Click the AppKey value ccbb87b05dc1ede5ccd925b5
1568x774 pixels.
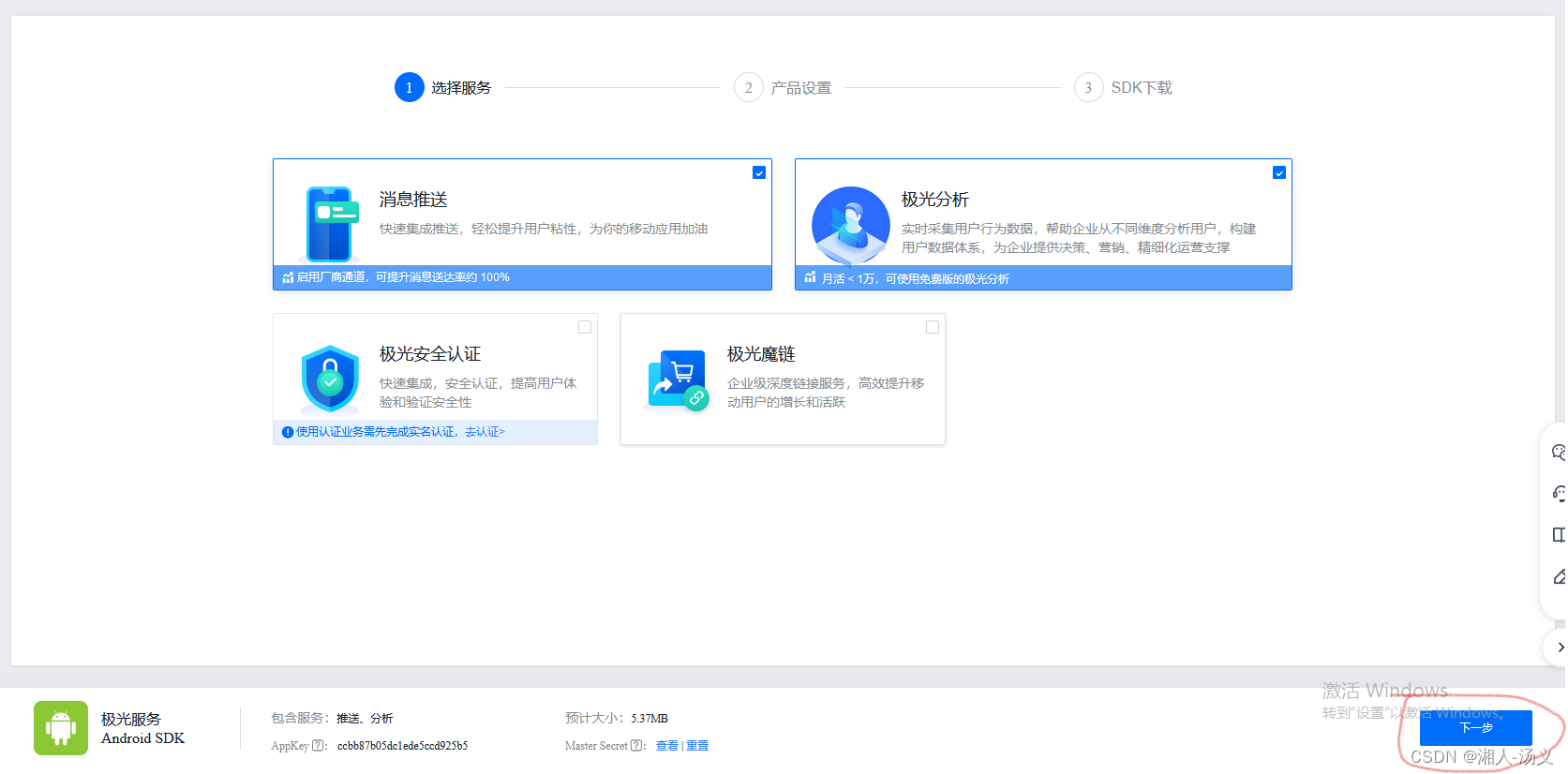tap(402, 746)
